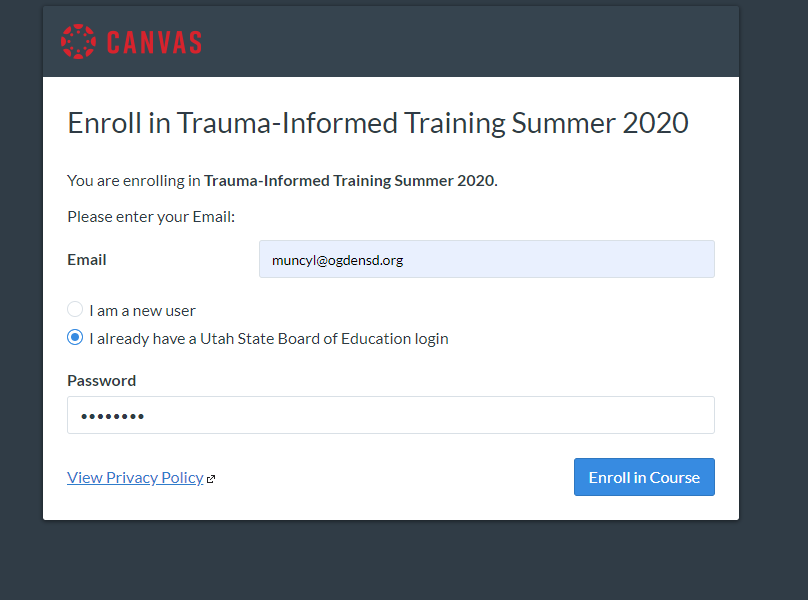Click the Canvas circular logo icon

(78, 41)
